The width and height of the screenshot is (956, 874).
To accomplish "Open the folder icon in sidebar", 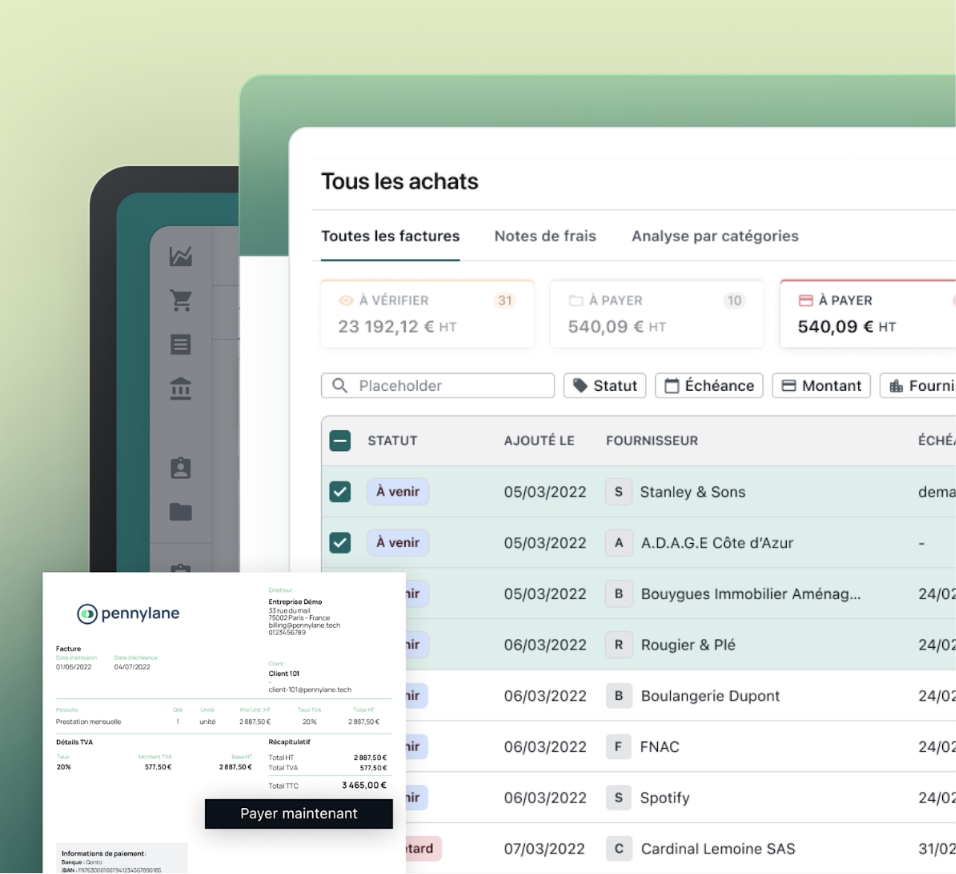I will 181,512.
